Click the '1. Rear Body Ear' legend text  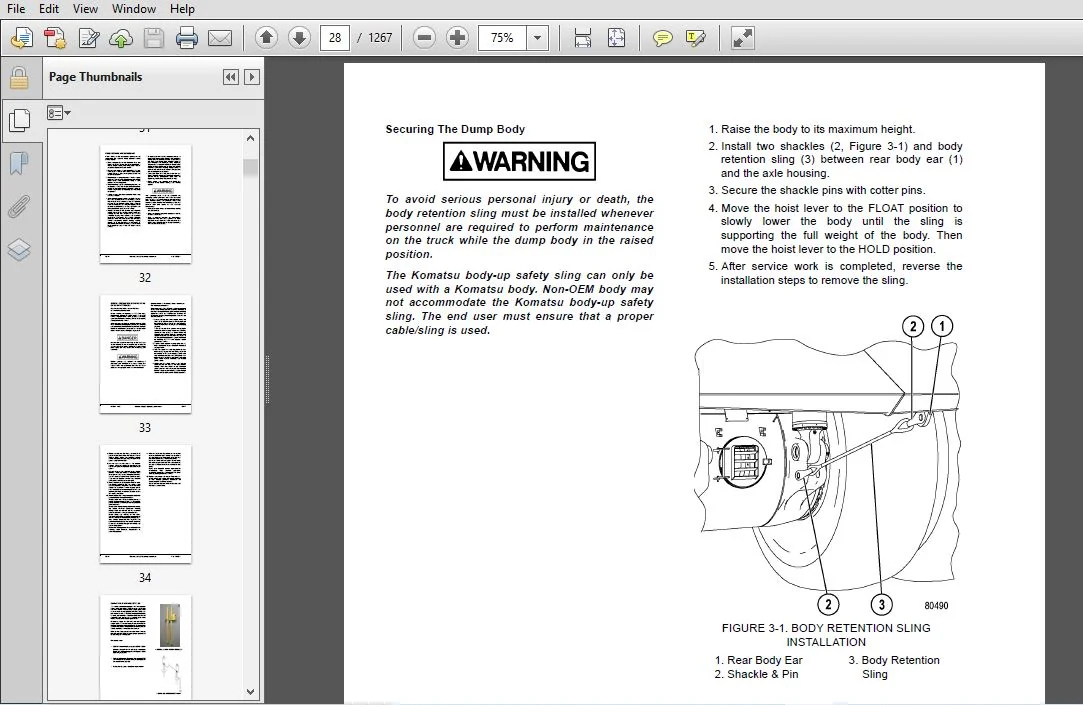[758, 660]
